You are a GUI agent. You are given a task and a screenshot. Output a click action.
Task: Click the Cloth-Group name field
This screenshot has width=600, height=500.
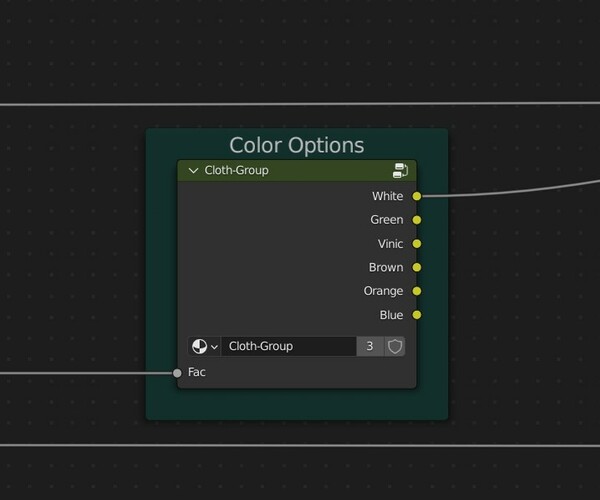point(289,347)
